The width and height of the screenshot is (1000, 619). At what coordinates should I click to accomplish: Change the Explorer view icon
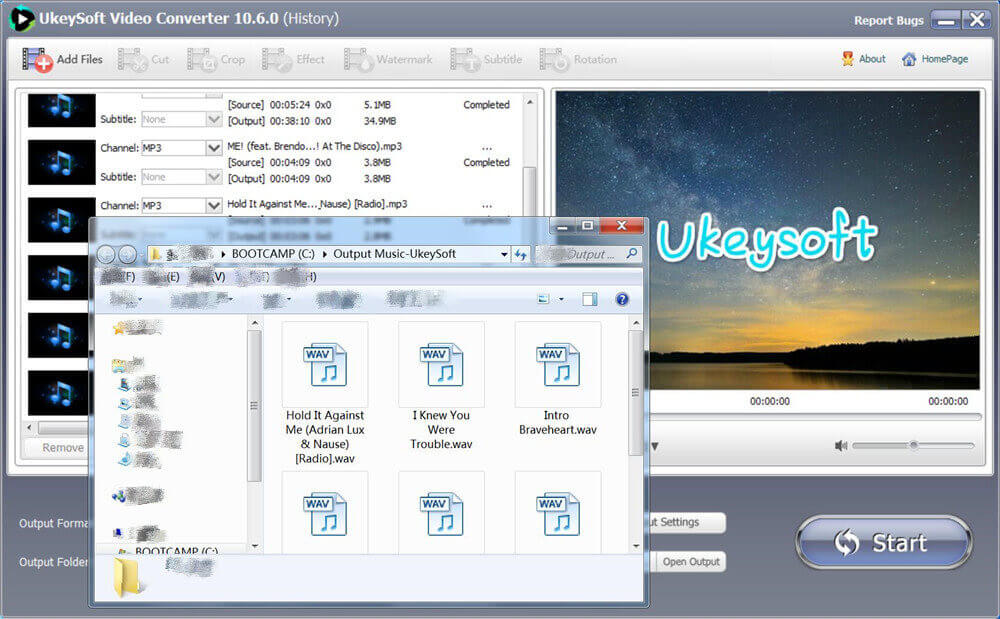pos(543,299)
